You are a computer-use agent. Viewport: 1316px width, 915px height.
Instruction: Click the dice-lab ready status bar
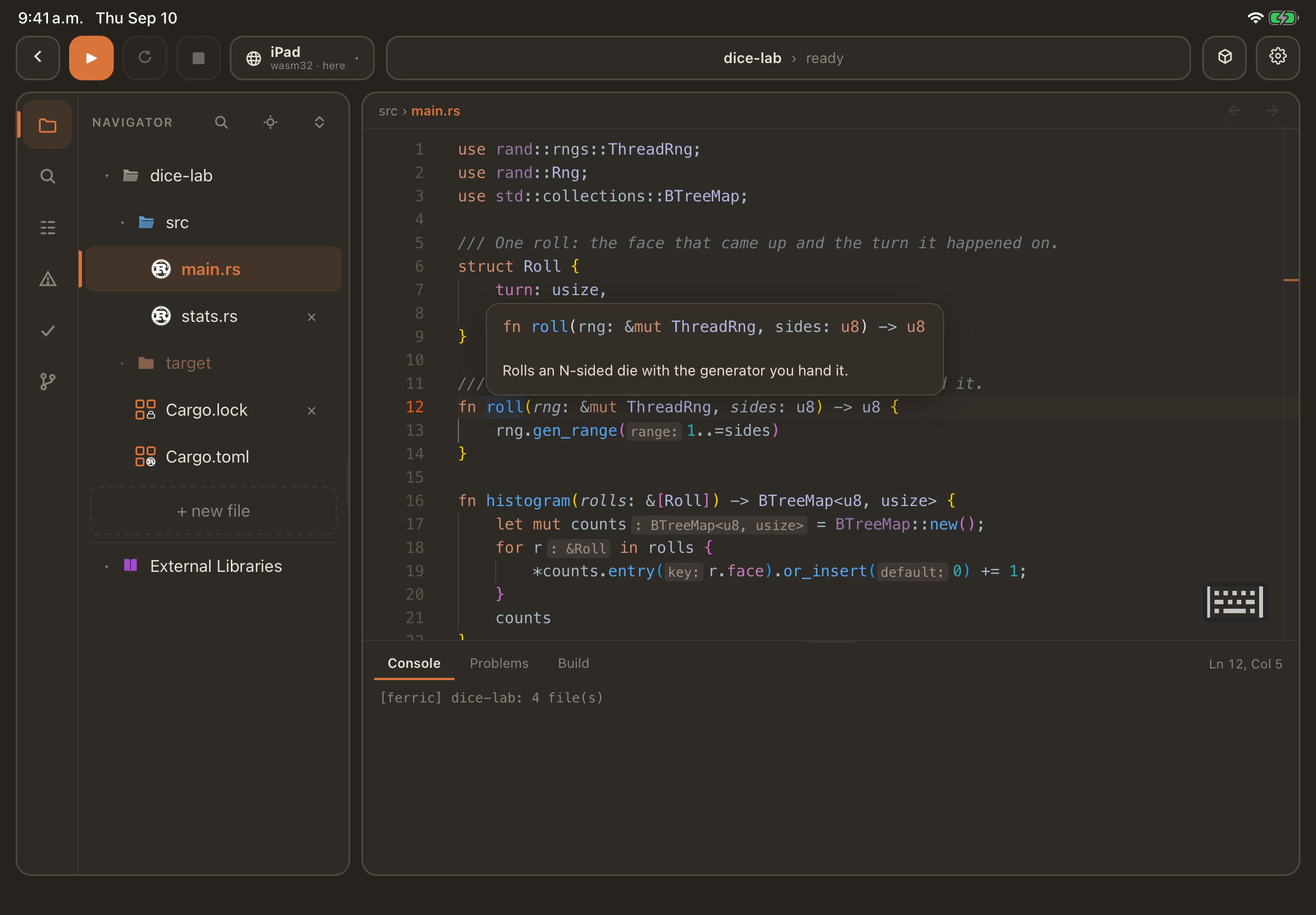788,58
